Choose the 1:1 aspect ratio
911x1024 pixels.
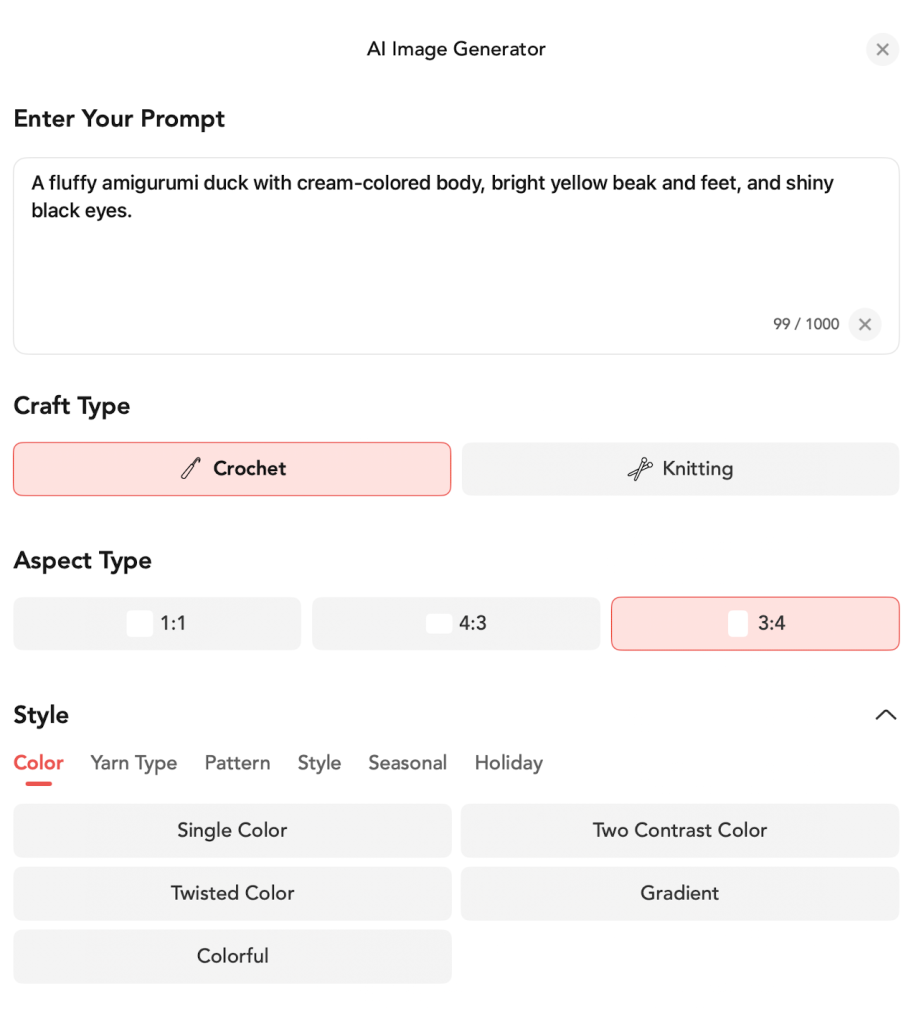click(157, 624)
